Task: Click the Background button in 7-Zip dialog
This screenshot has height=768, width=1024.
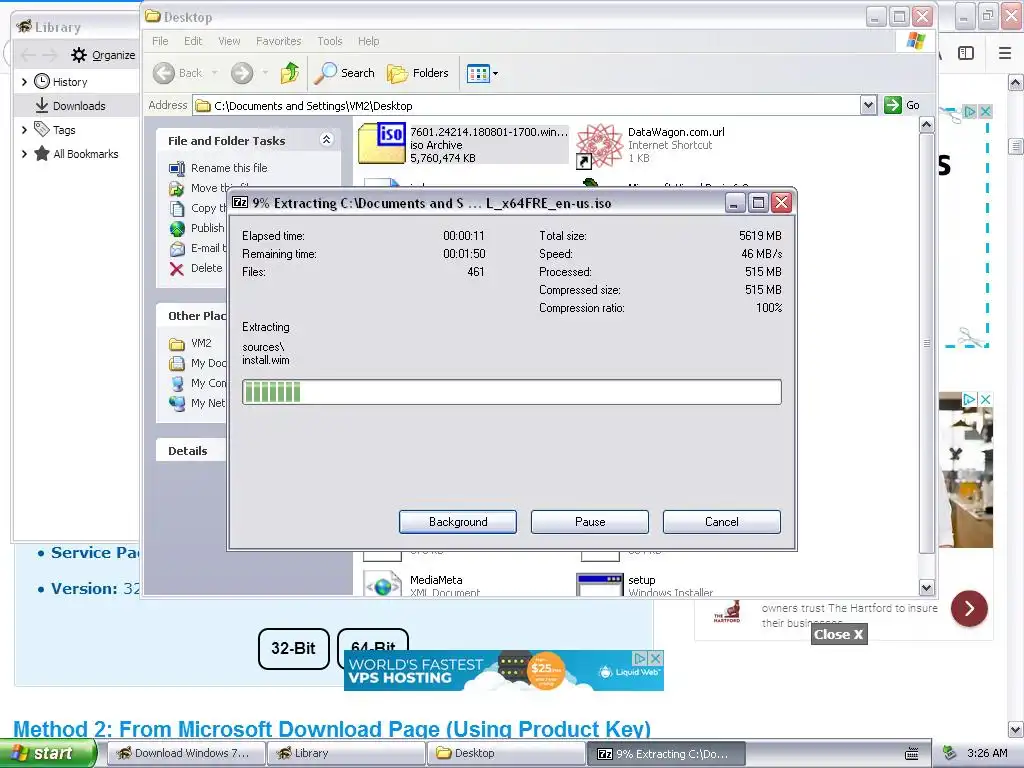Action: click(x=458, y=522)
